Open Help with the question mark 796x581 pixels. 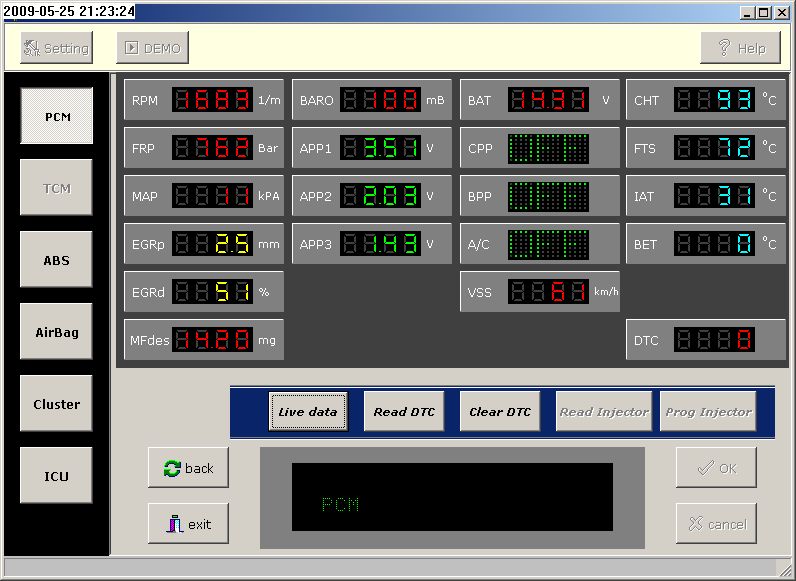tap(740, 48)
